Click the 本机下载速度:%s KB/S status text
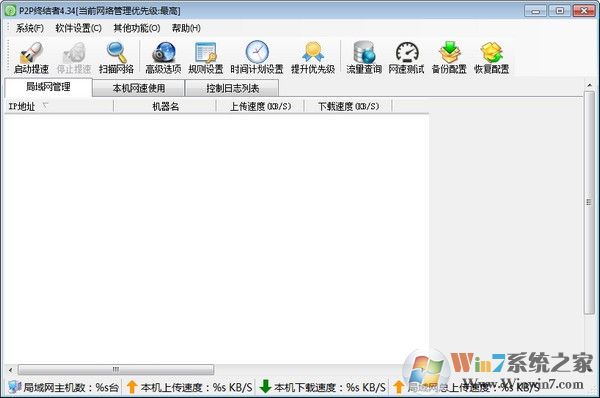600x398 pixels. (x=330, y=388)
